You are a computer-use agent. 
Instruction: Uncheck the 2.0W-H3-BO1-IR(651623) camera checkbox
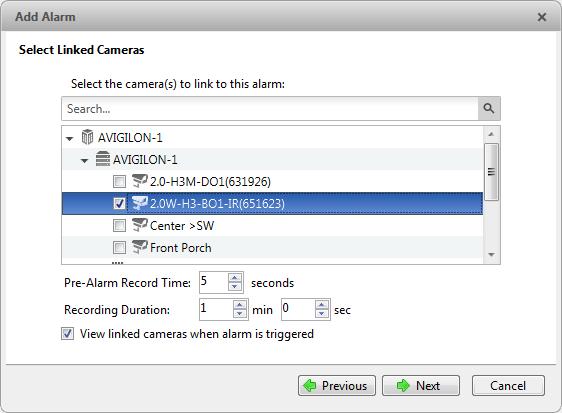[119, 204]
